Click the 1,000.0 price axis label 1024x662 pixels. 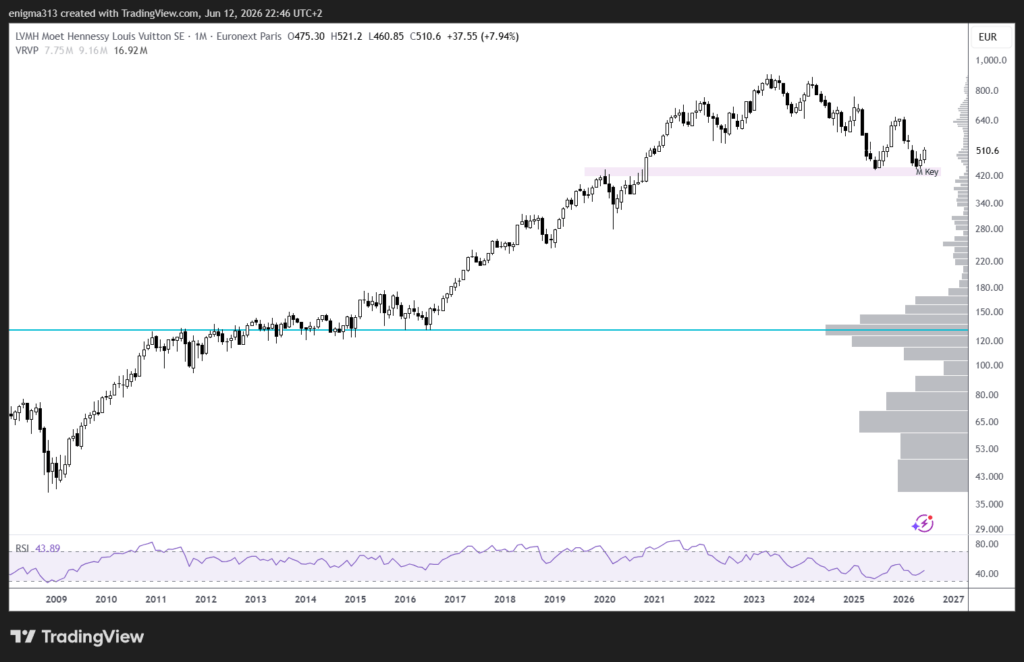pyautogui.click(x=991, y=60)
